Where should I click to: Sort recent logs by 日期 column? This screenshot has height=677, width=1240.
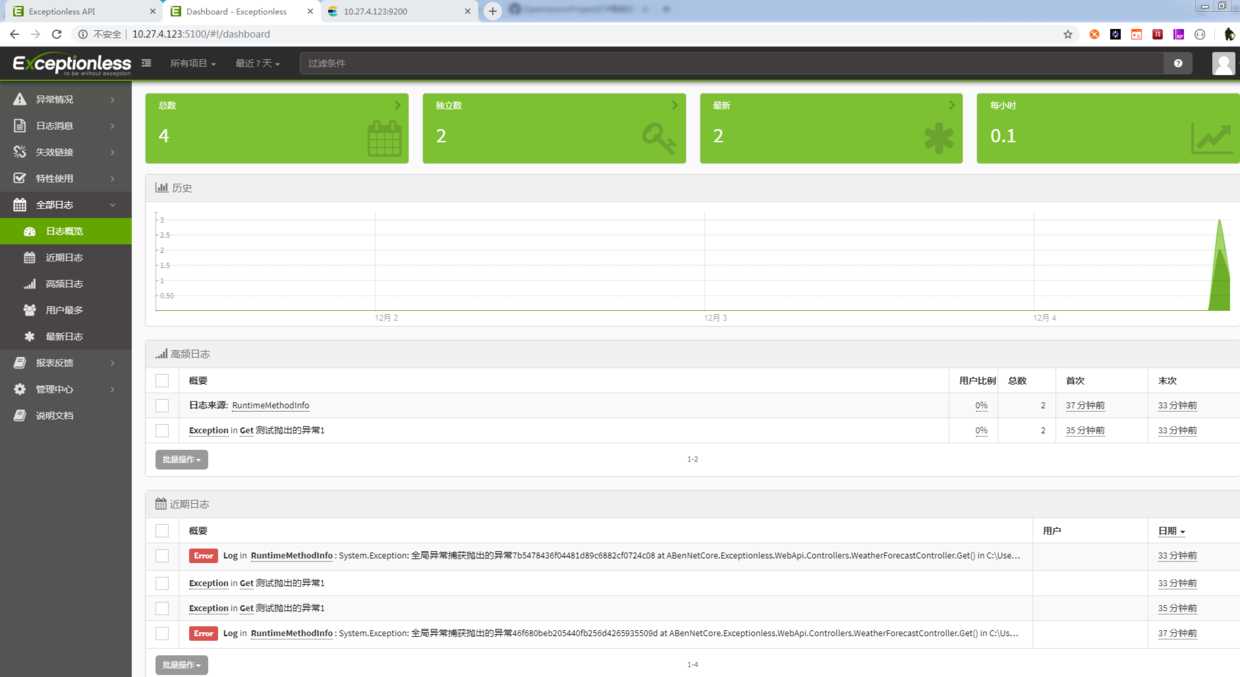tap(1172, 531)
